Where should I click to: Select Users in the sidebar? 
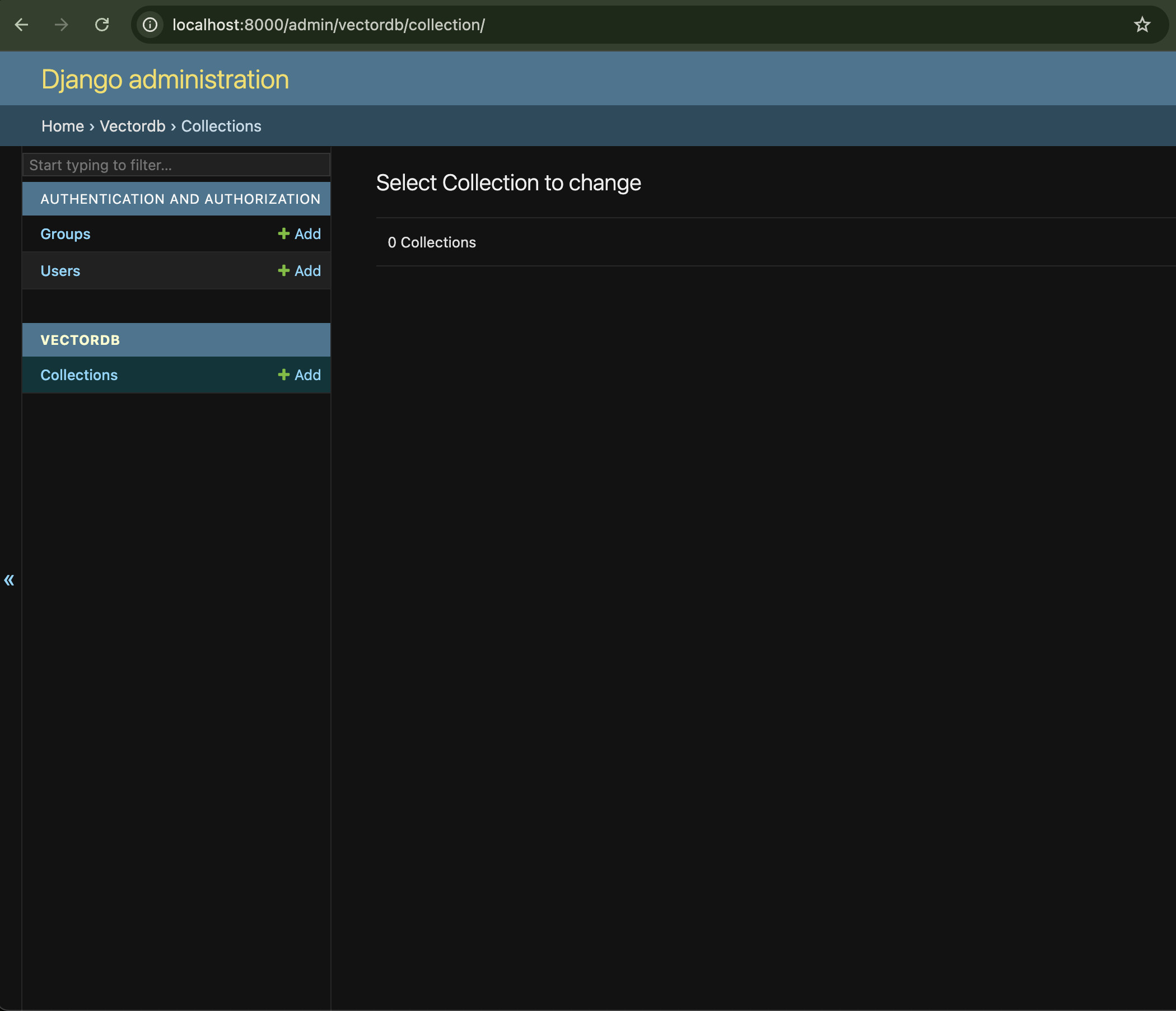click(x=60, y=270)
